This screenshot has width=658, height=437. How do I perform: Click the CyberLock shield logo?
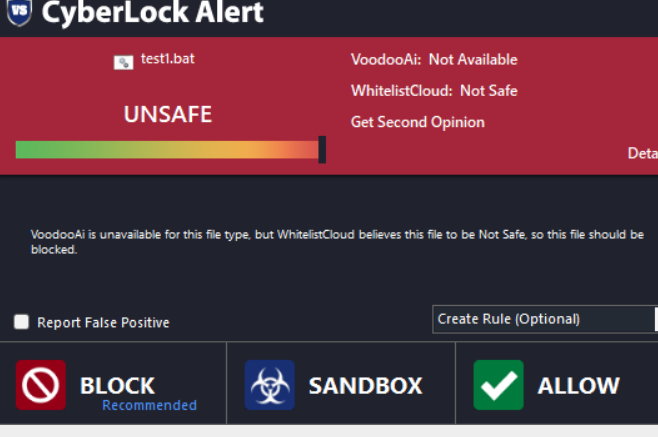[x=19, y=12]
